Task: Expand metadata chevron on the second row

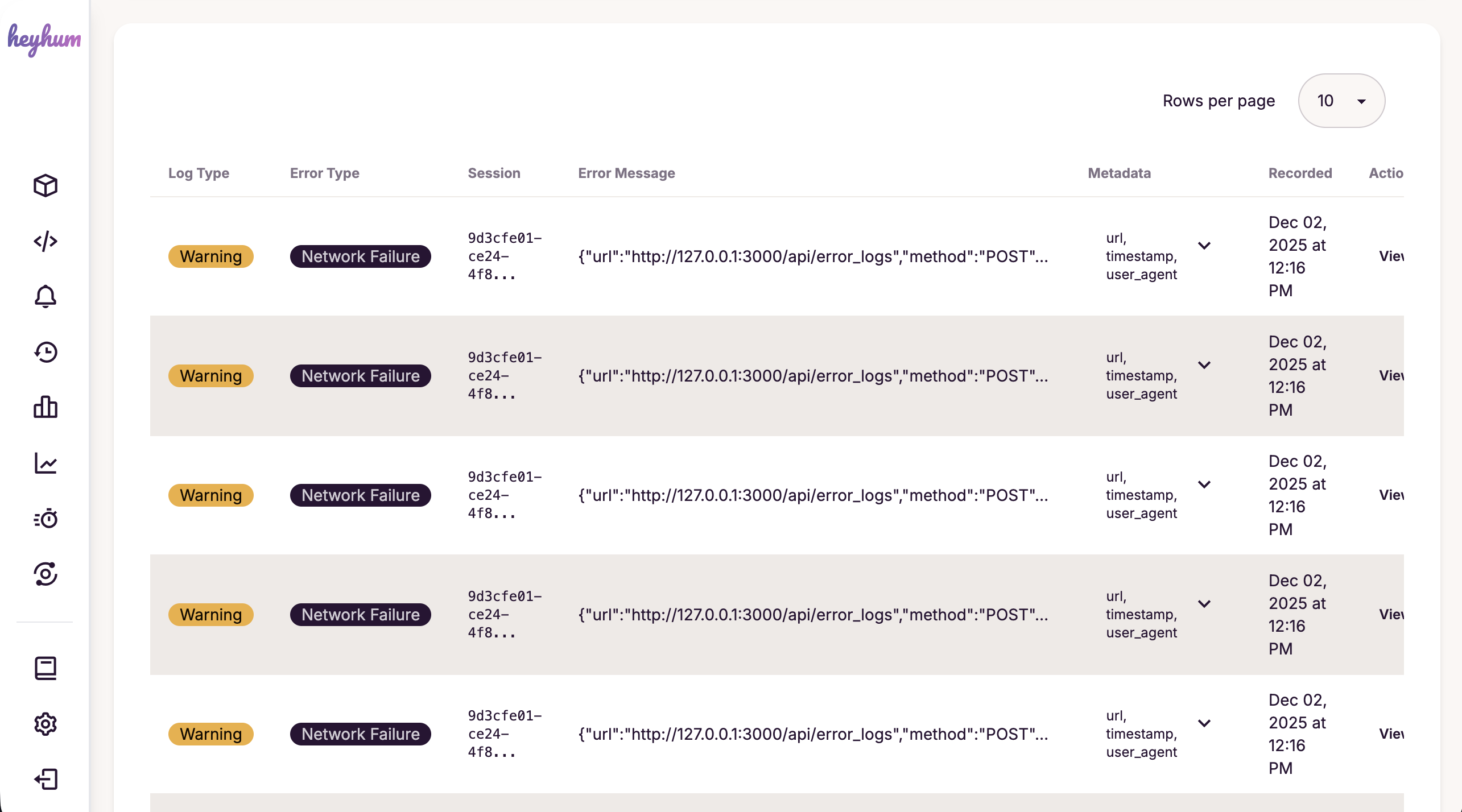Action: pyautogui.click(x=1205, y=364)
